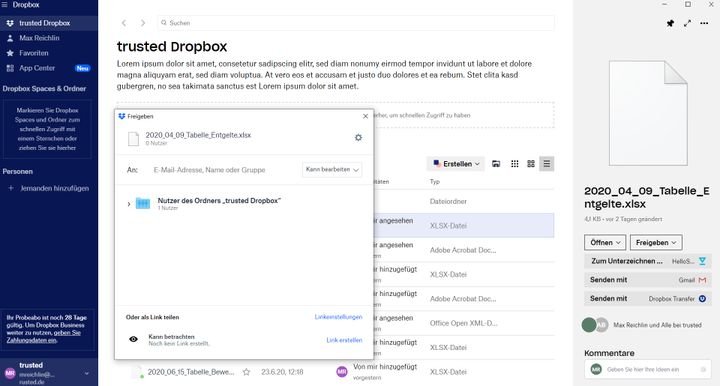720x386 pixels.
Task: Select the Dateiordner type row
Action: pos(448,201)
